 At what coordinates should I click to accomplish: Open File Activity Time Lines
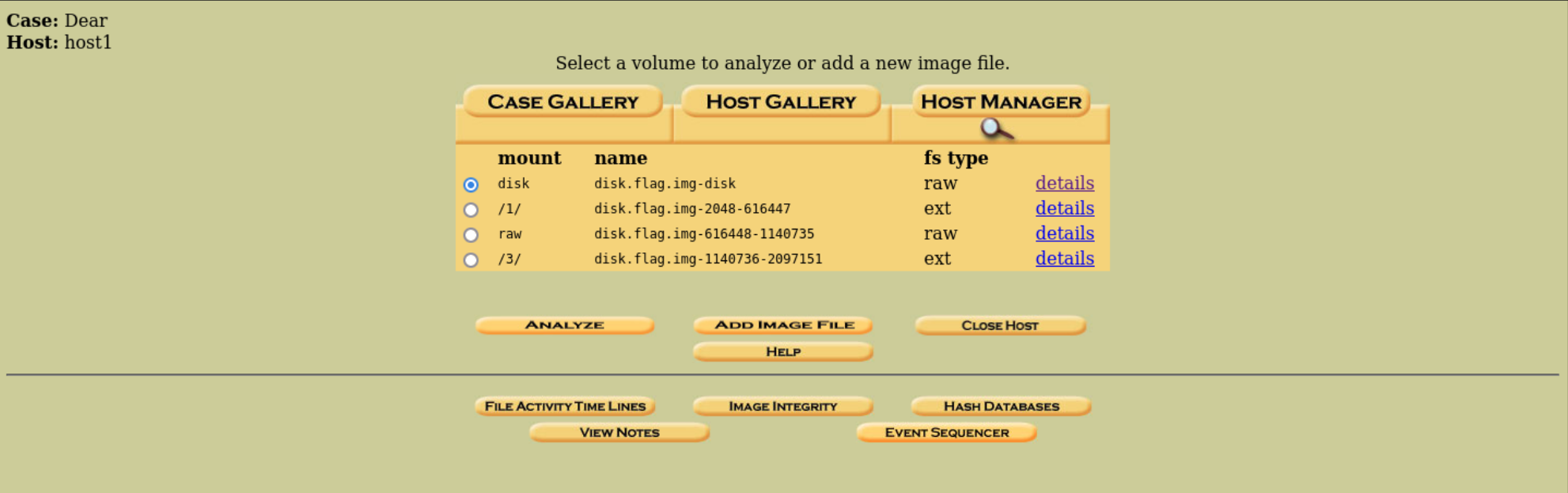pos(565,406)
